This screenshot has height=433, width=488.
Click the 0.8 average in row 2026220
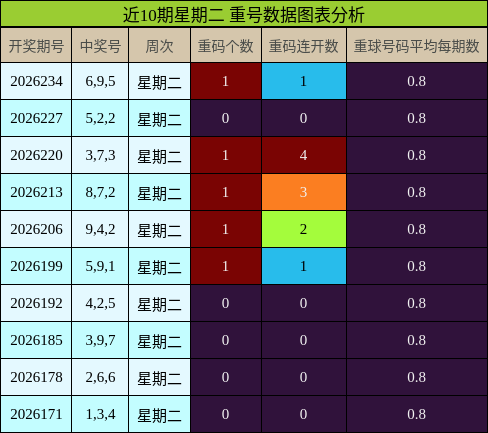pyautogui.click(x=417, y=155)
